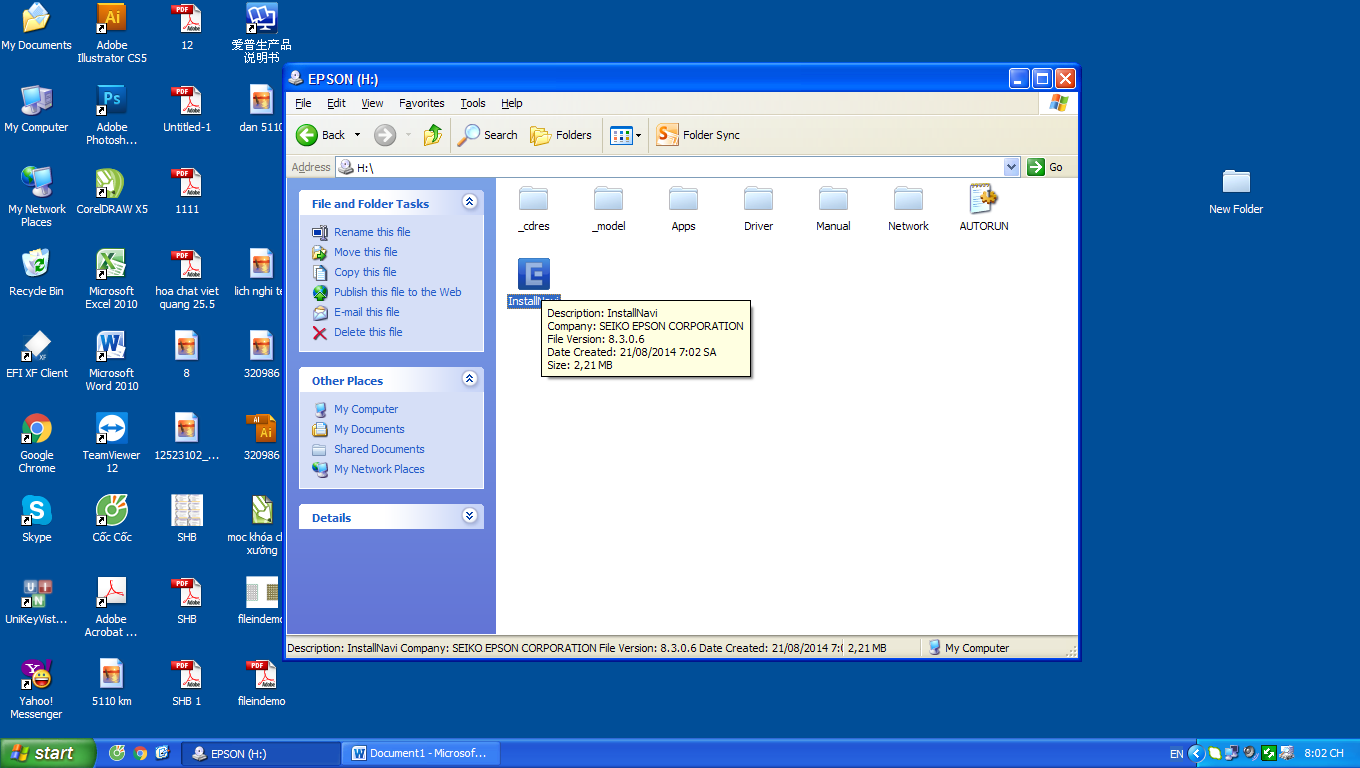Open the Tools menu
Image resolution: width=1360 pixels, height=768 pixels.
coord(473,103)
